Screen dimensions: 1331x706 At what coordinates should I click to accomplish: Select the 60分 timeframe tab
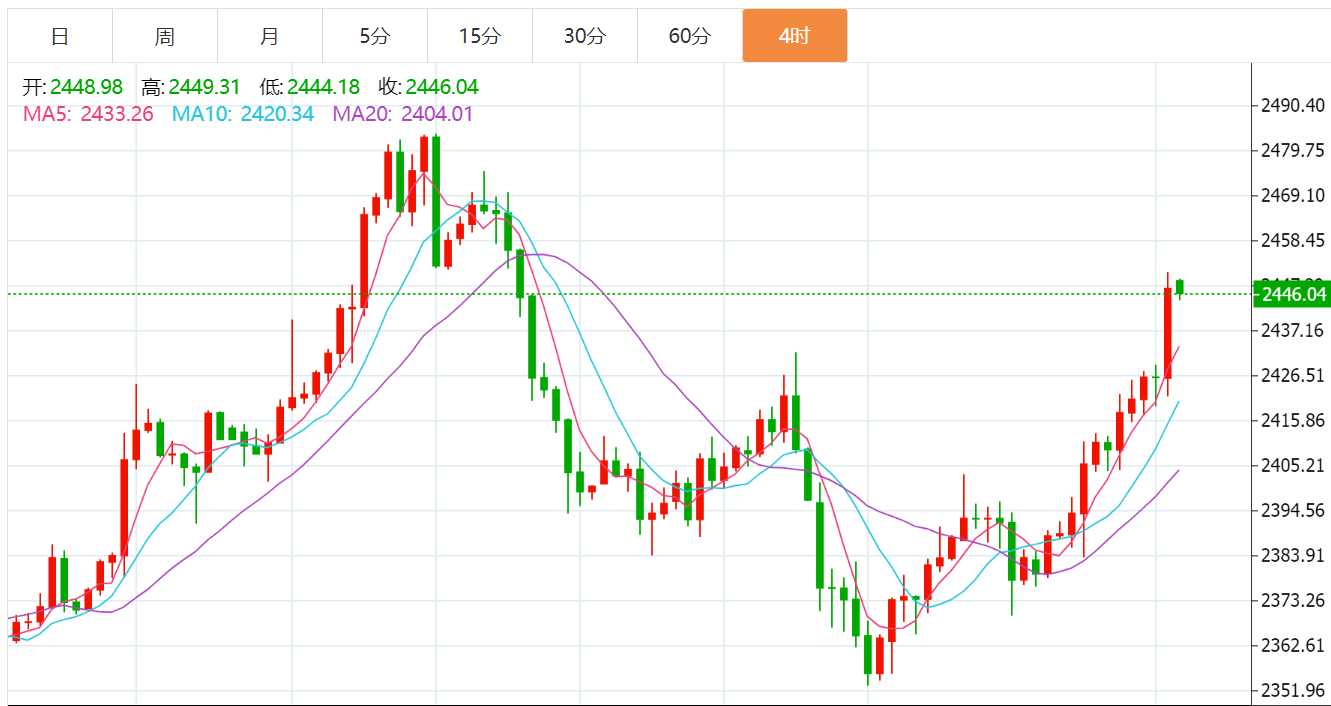click(x=690, y=36)
